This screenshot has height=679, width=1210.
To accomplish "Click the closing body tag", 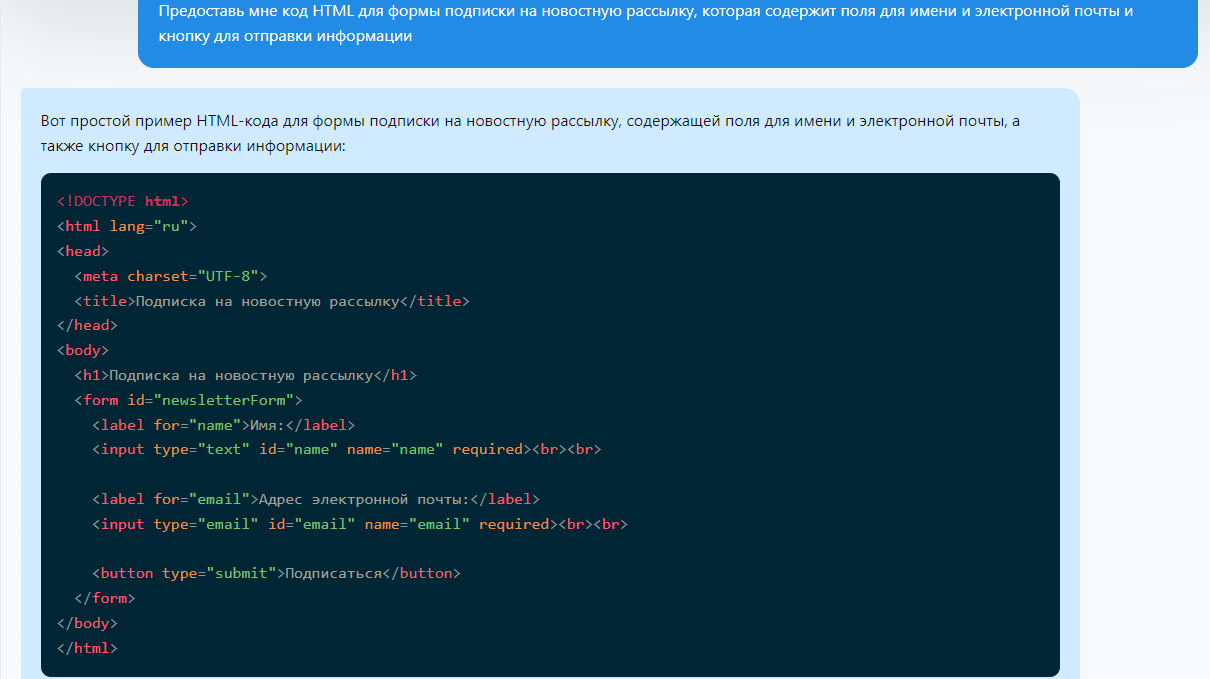I will tap(87, 623).
